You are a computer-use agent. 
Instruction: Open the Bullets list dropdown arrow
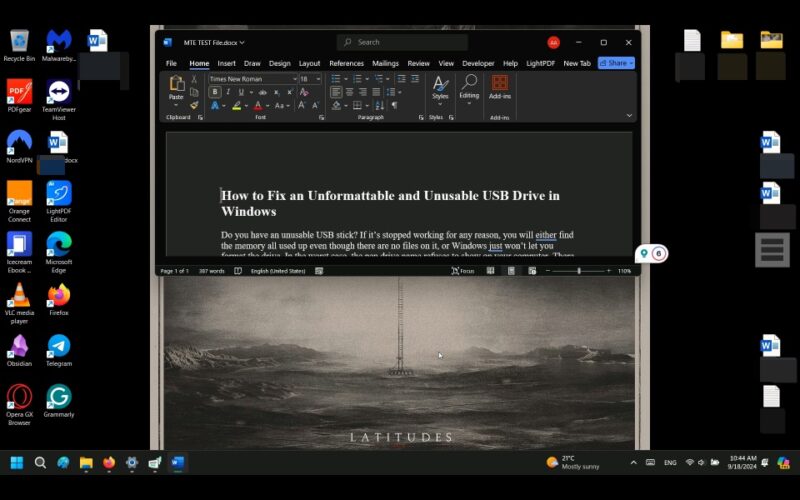pyautogui.click(x=345, y=79)
